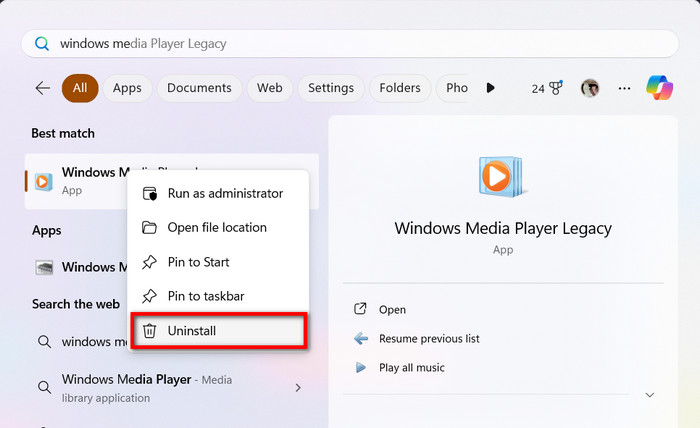Click the pin icon beside Pin to taskbar
700x428 pixels.
(x=149, y=296)
